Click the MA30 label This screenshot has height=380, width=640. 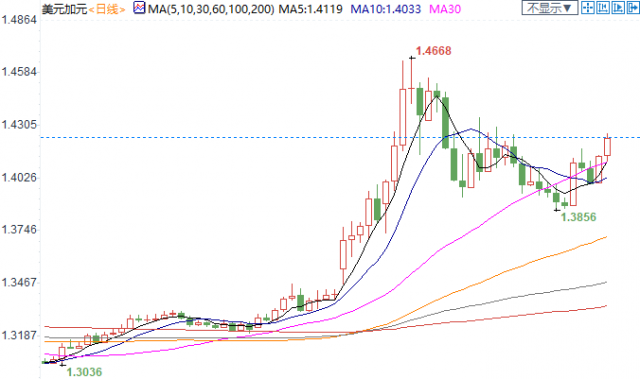point(445,9)
